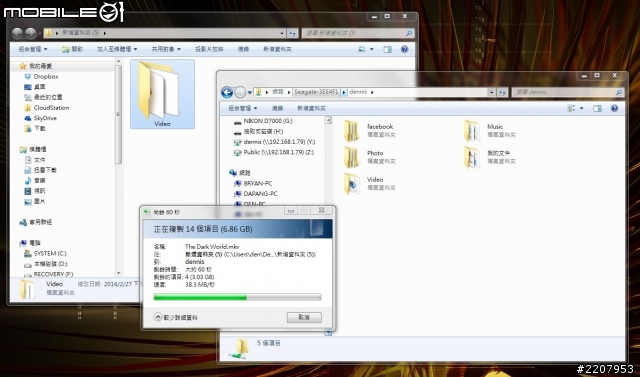This screenshot has width=640, height=377.
Task: Open view options dropdown in dennis window
Action: tap(582, 108)
